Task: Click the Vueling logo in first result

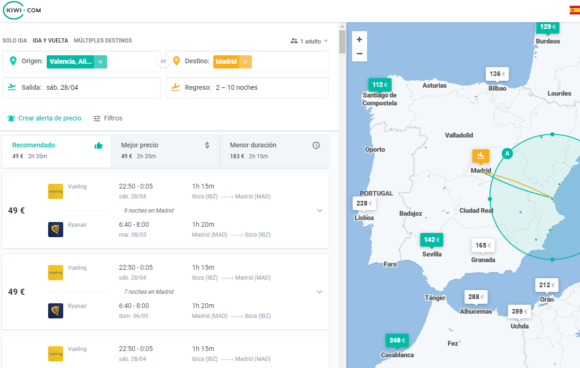Action: (55, 191)
